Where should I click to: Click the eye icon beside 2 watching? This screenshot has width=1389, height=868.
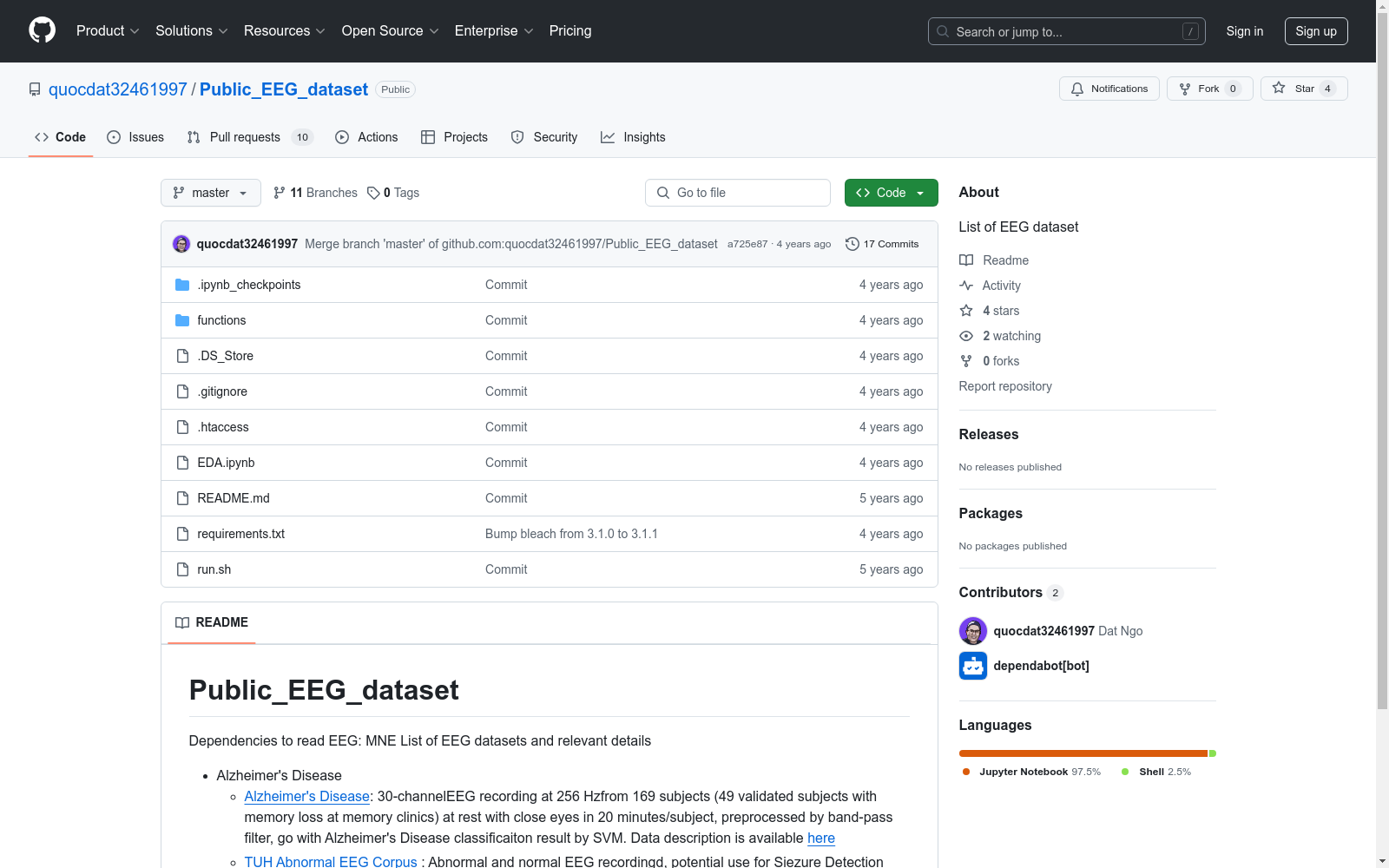pos(966,336)
